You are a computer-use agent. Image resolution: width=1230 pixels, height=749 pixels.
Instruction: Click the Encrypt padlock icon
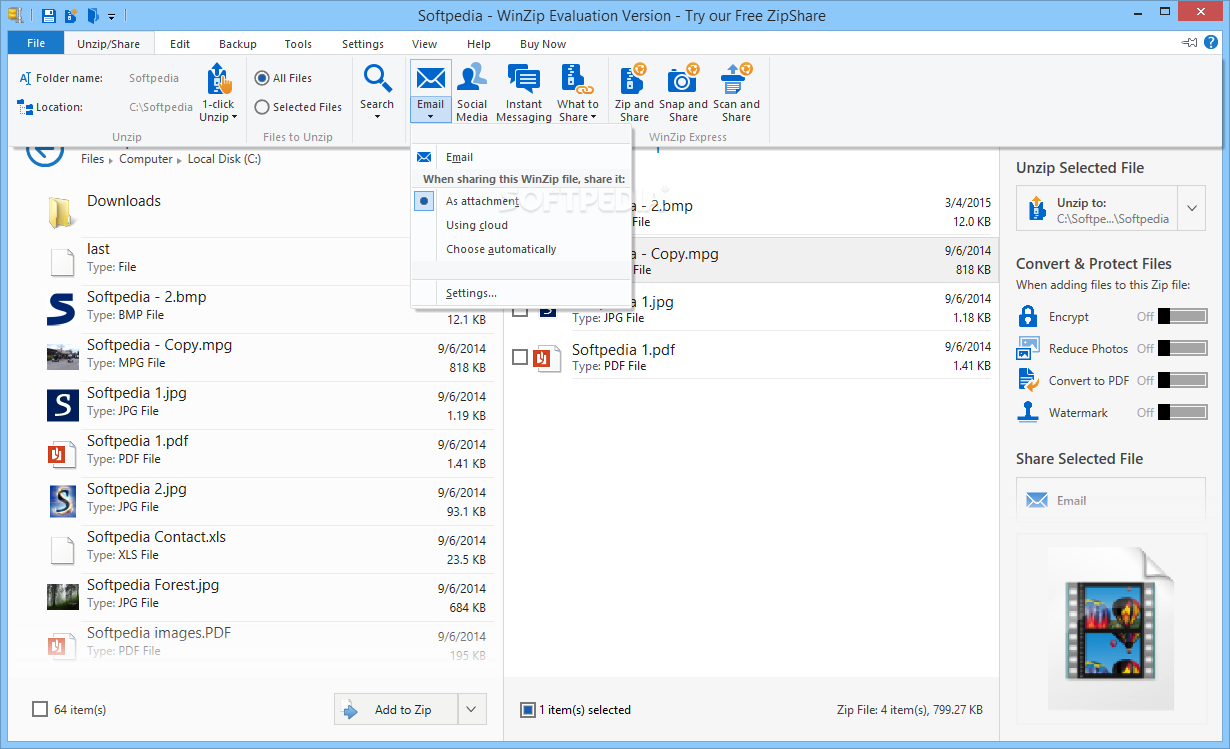[1028, 317]
